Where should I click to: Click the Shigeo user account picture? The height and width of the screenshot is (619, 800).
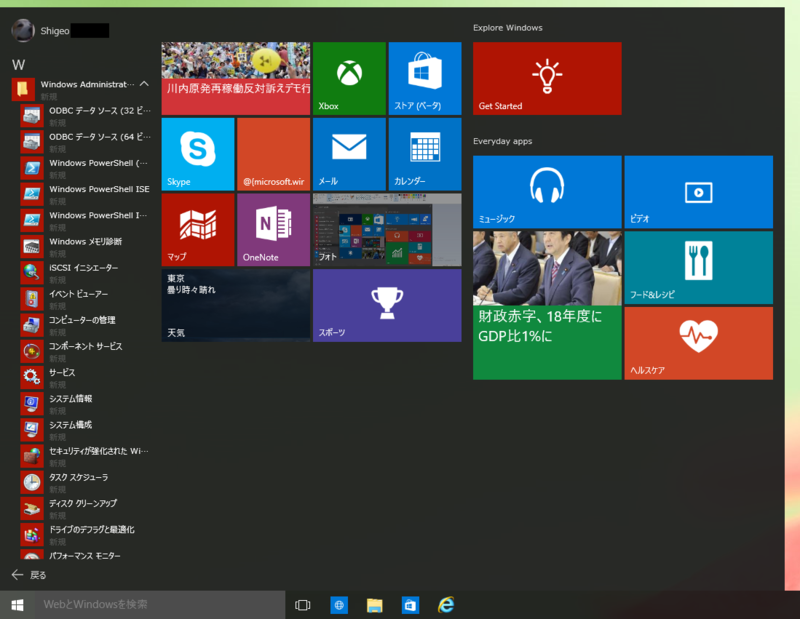coord(23,31)
